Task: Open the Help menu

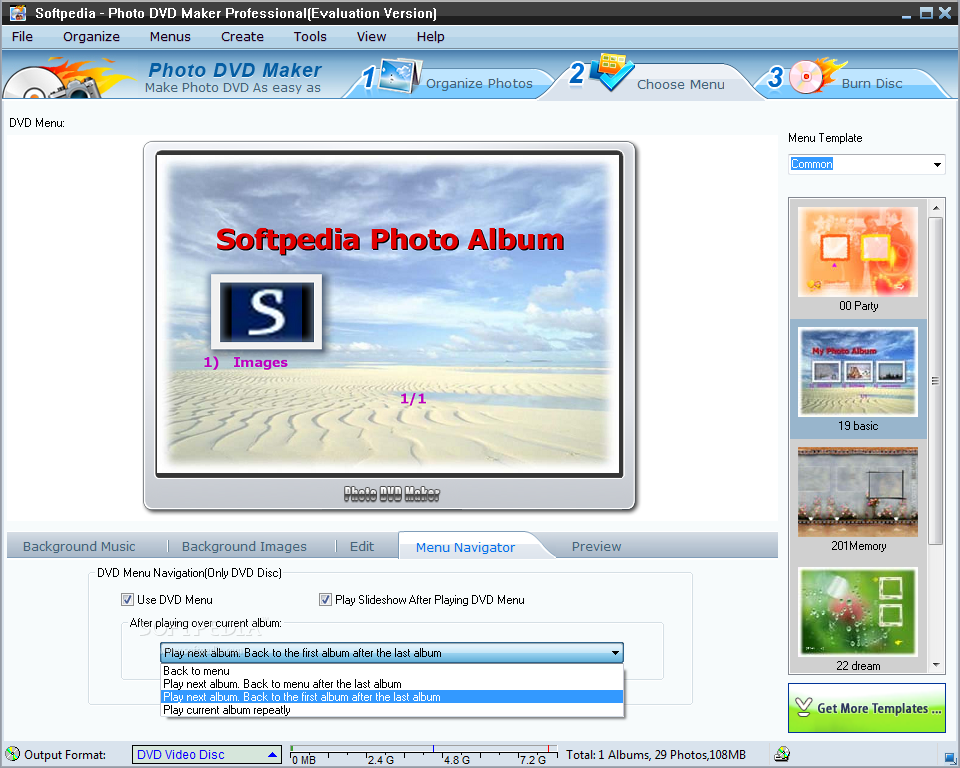Action: [x=430, y=37]
